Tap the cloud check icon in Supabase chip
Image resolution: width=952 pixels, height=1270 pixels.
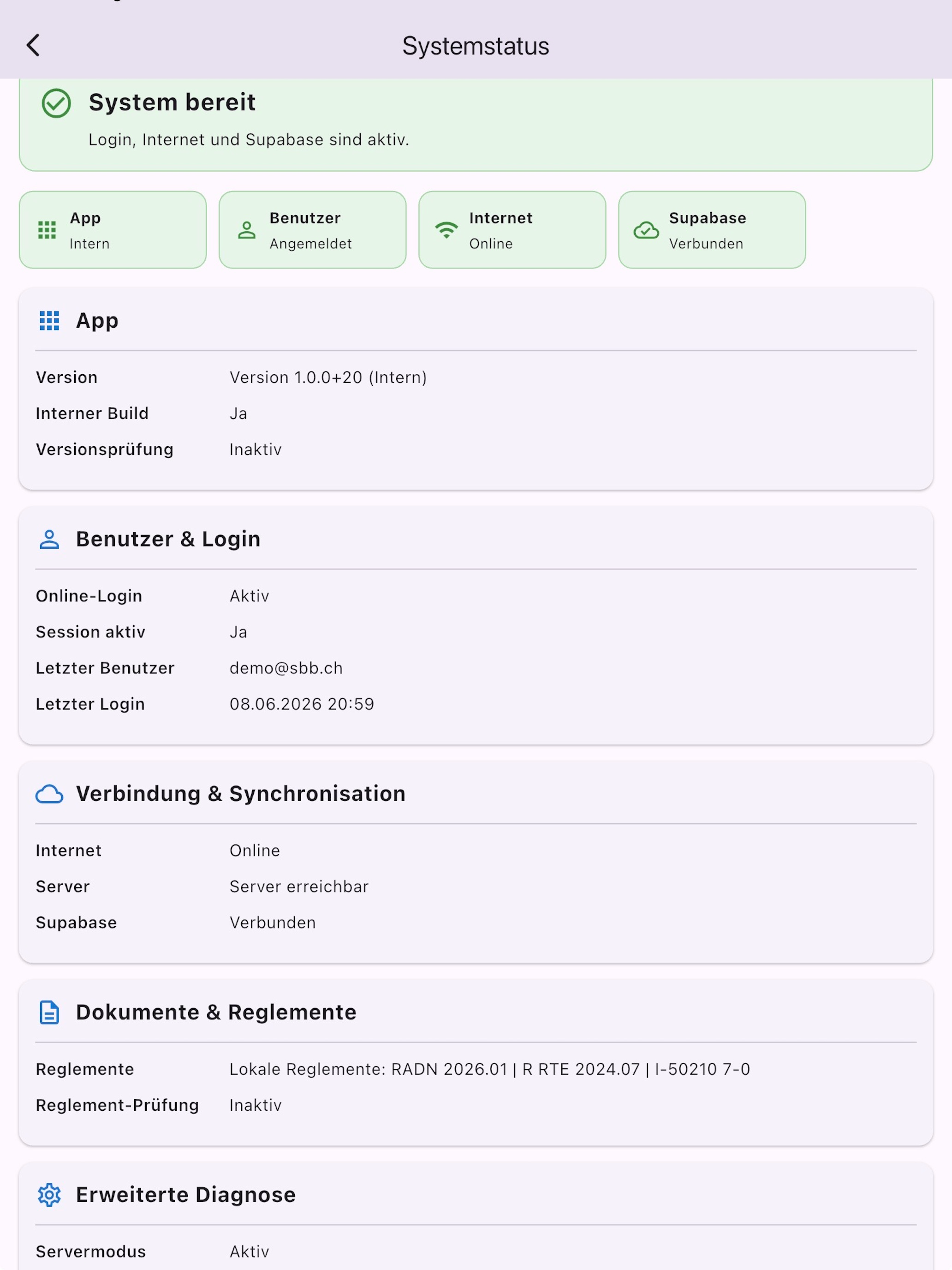point(646,230)
